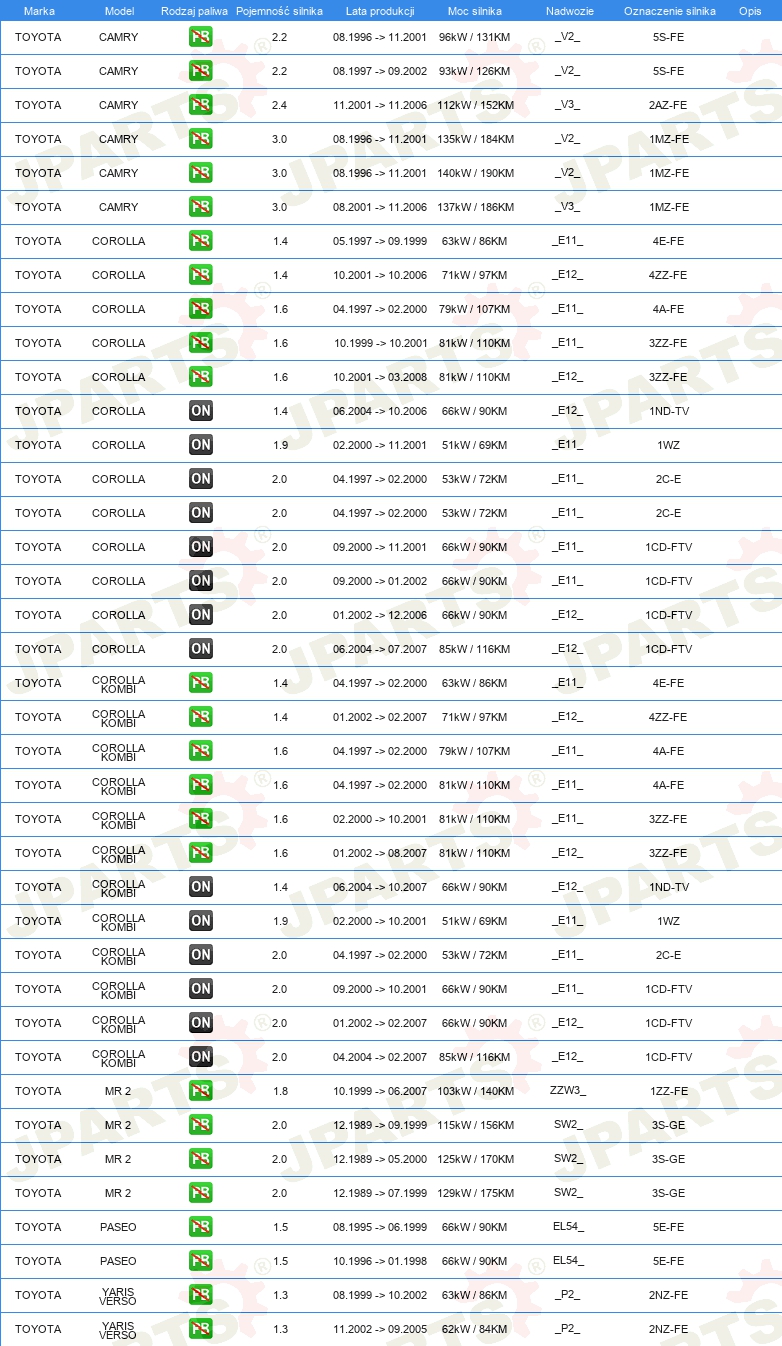Click the Opis column header
Viewport: 782px width, 1346px height.
pyautogui.click(x=750, y=11)
